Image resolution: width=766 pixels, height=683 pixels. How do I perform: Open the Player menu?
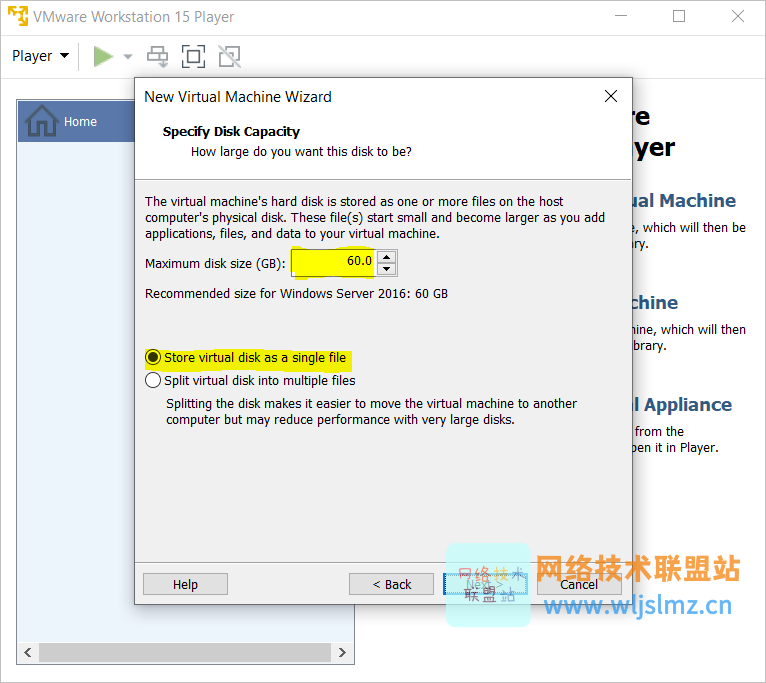tap(40, 56)
